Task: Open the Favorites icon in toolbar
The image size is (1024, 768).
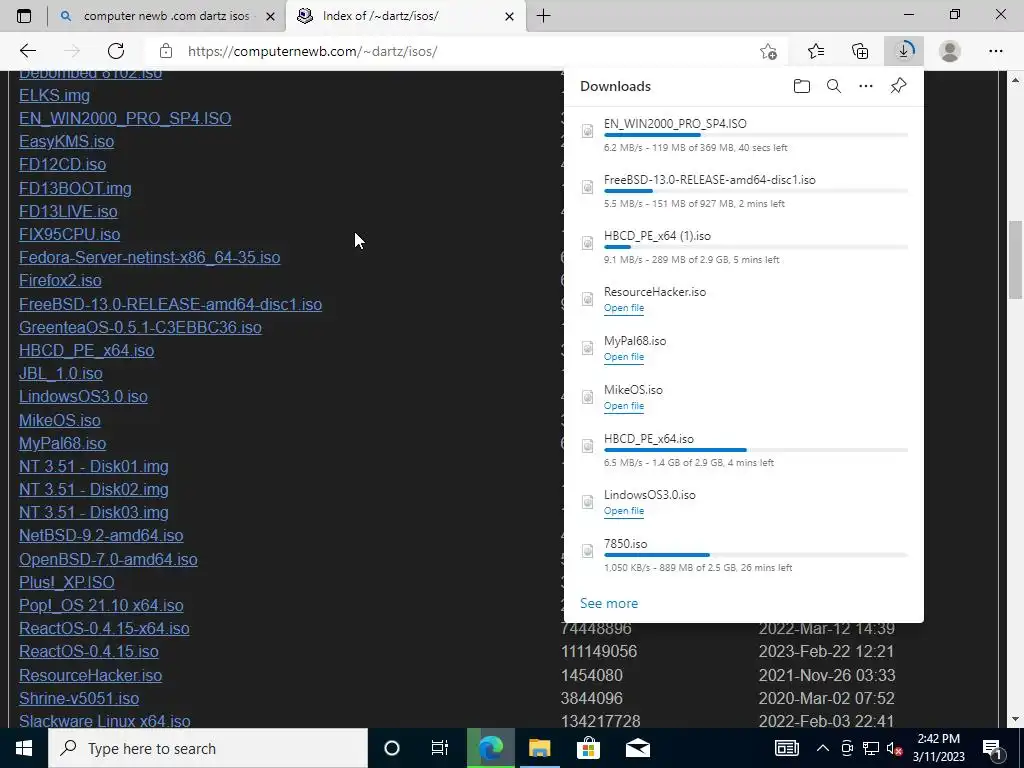Action: coord(816,51)
